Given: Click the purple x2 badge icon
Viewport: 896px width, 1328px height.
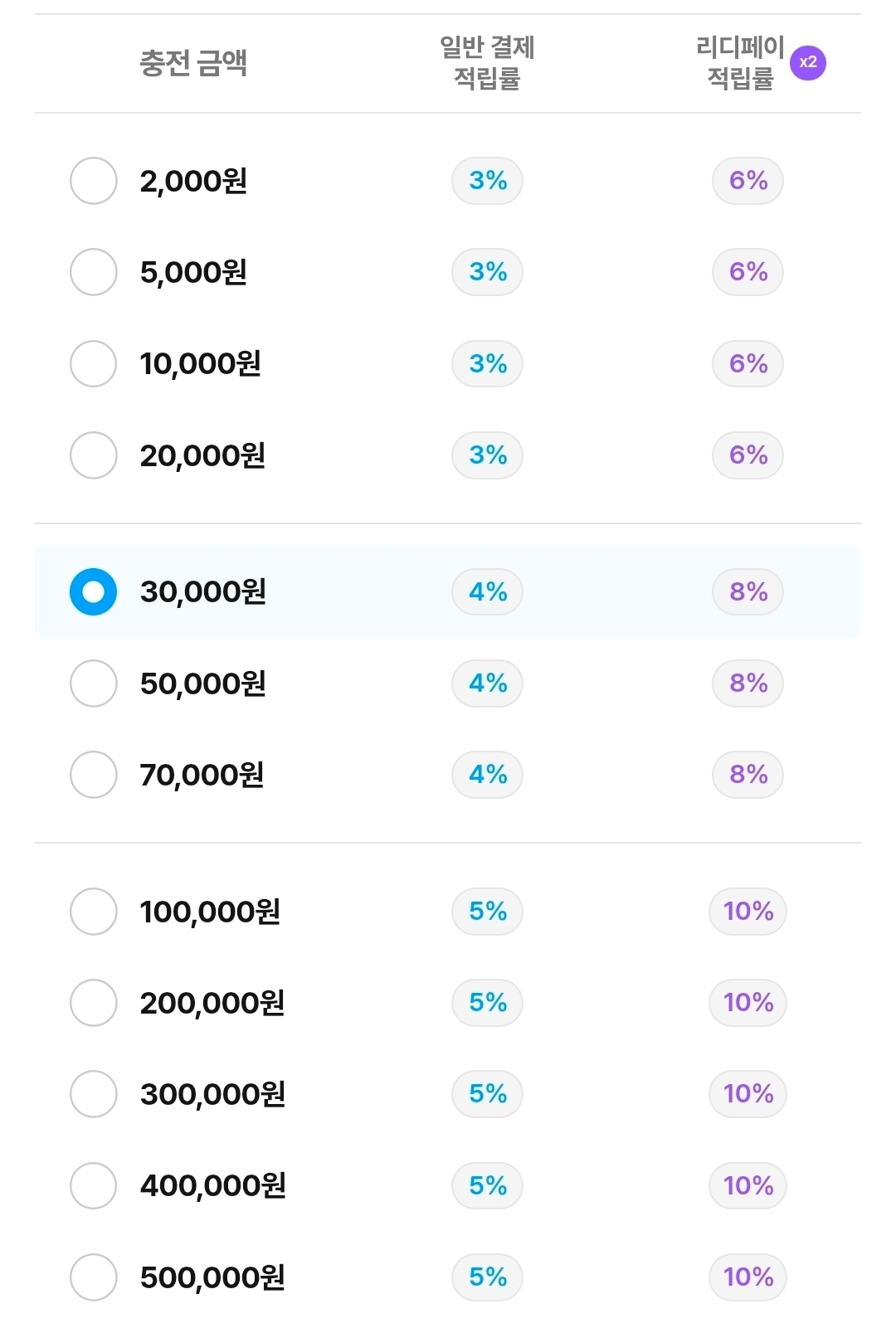Looking at the screenshot, I should click(x=807, y=62).
